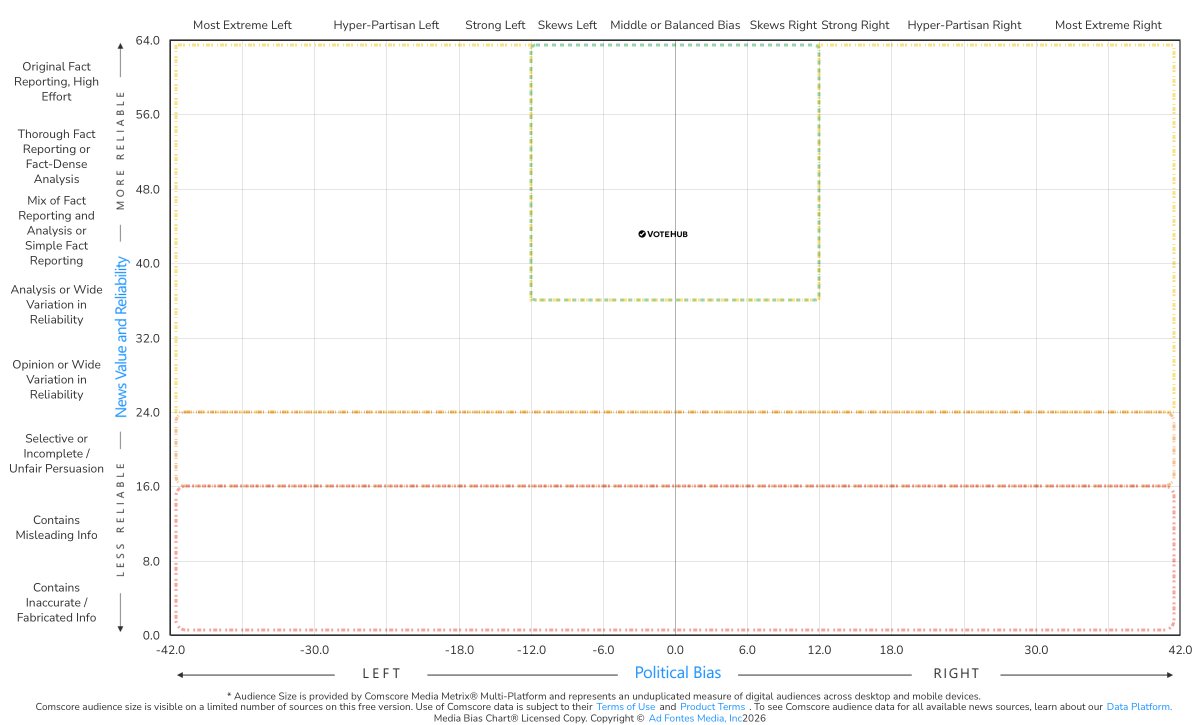Viewport: 1200px width, 725px height.
Task: Click the 6.0 x-axis tick value
Action: click(x=747, y=650)
